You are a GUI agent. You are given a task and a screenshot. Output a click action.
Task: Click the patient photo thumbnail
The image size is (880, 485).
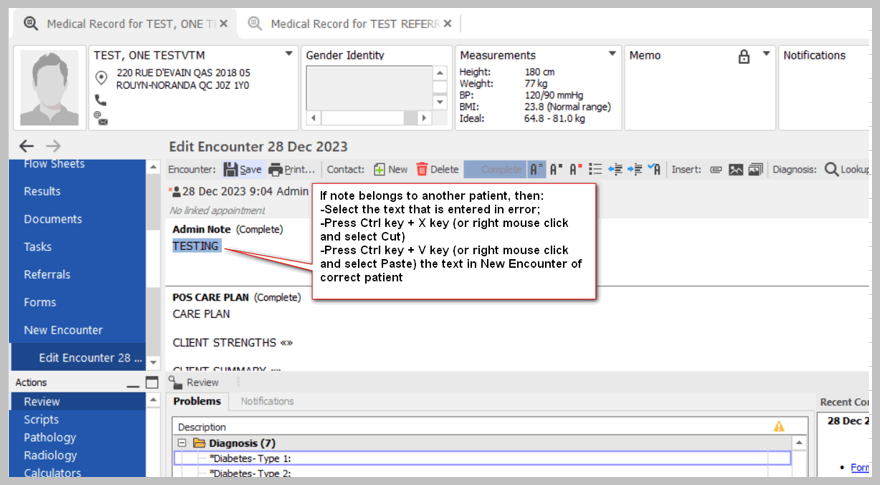(x=49, y=89)
